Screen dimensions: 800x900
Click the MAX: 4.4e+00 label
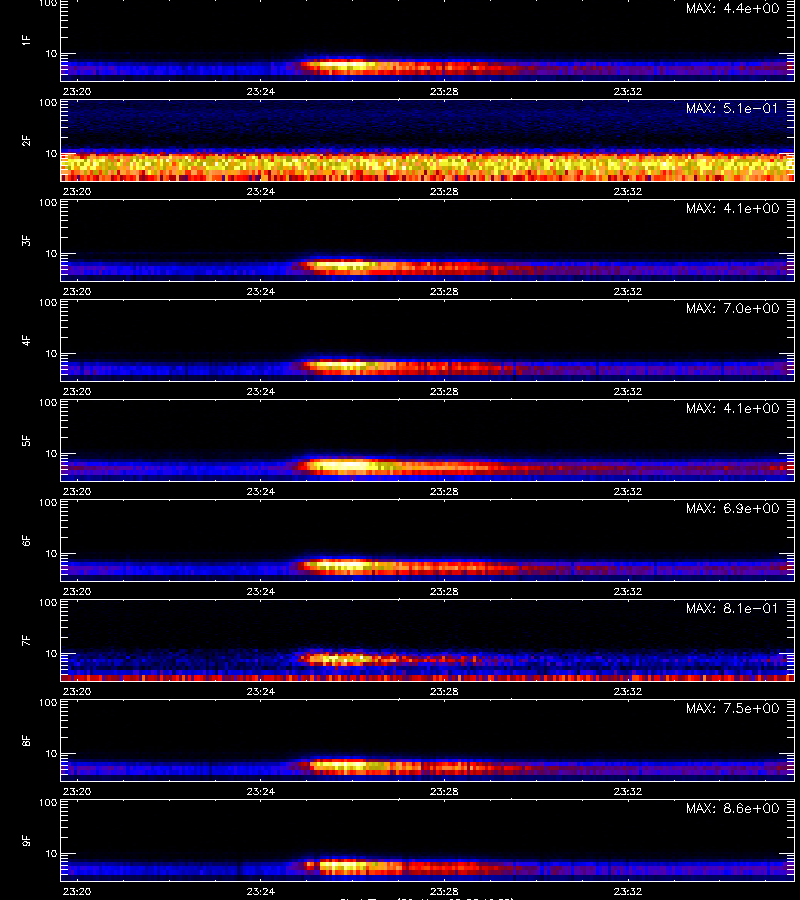(732, 9)
